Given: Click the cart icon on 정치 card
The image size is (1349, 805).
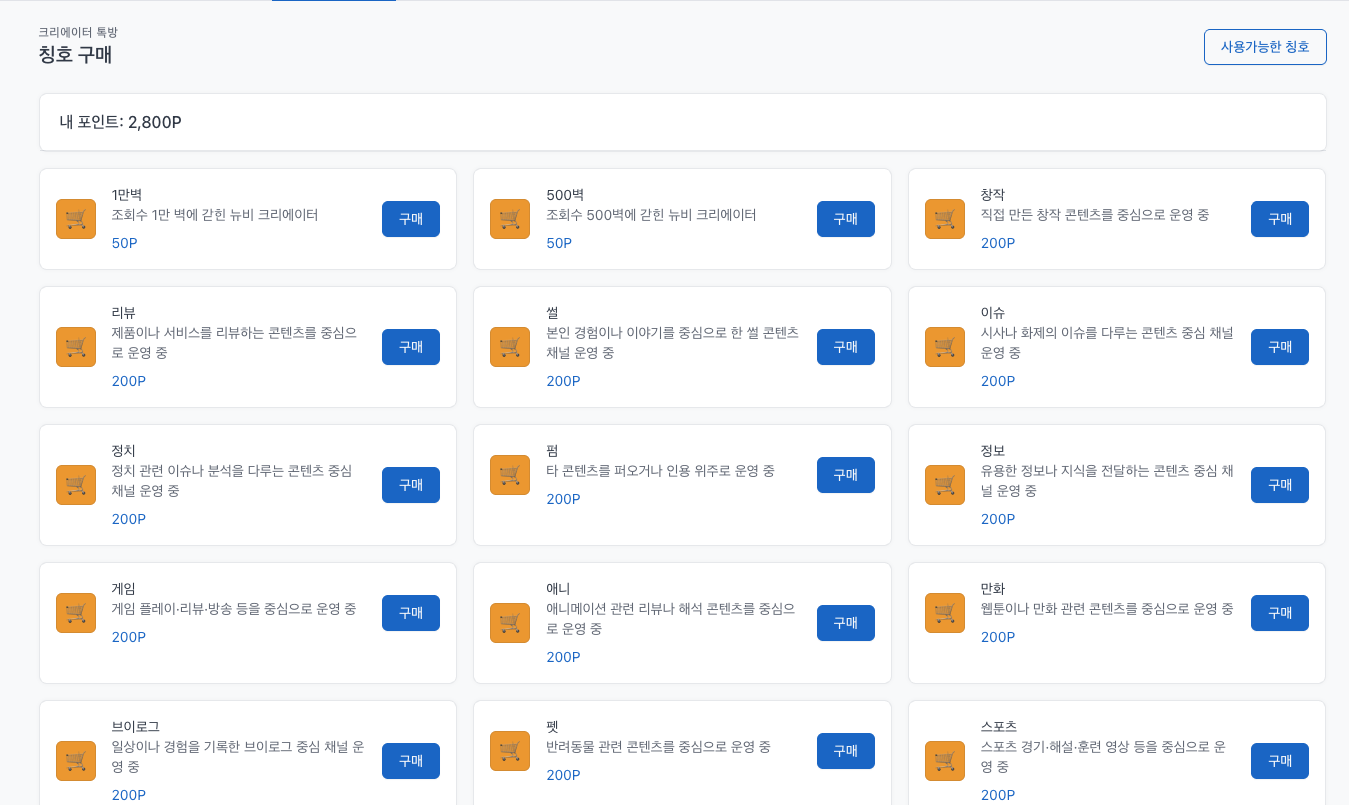Looking at the screenshot, I should click(76, 485).
